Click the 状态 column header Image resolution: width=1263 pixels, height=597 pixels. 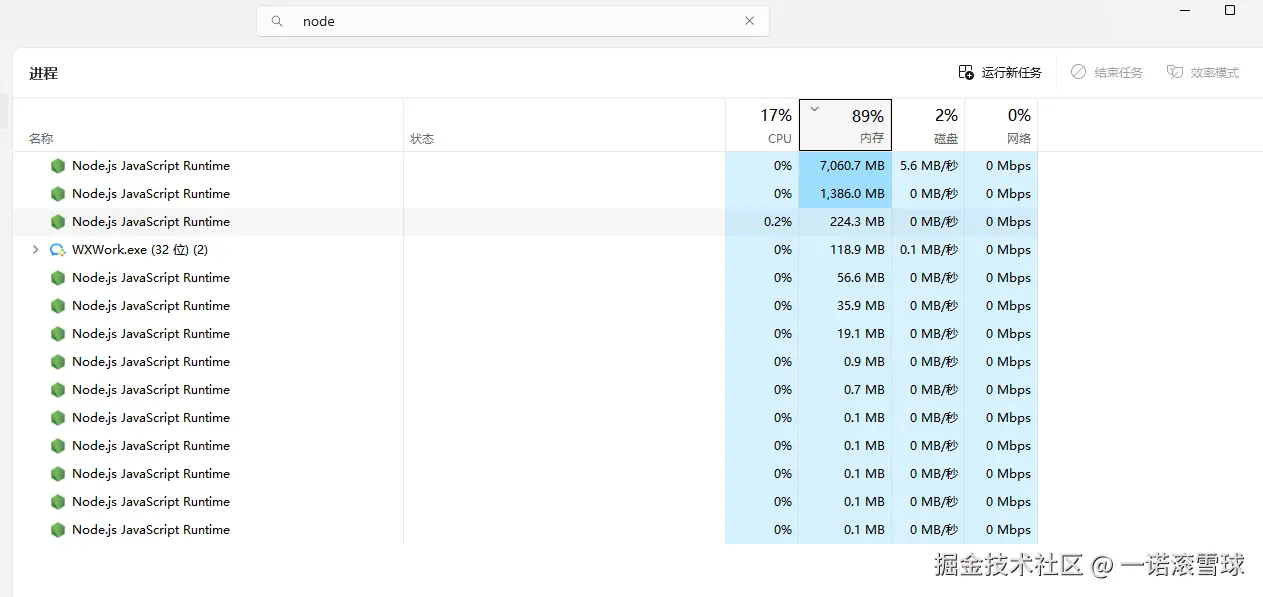point(564,125)
